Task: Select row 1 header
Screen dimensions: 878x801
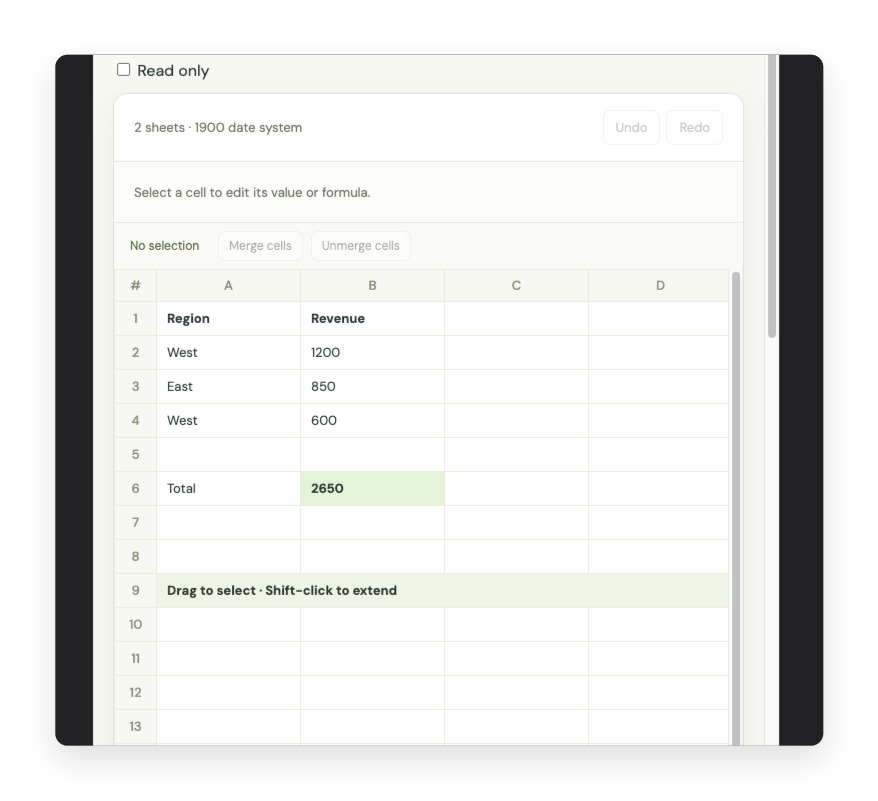Action: coord(136,319)
